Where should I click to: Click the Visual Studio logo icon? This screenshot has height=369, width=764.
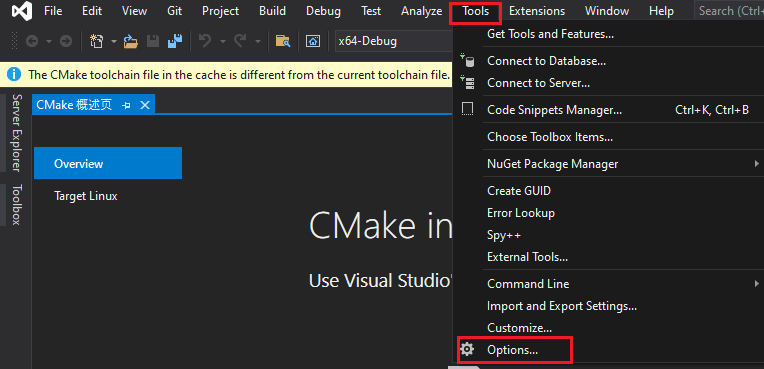pos(22,11)
